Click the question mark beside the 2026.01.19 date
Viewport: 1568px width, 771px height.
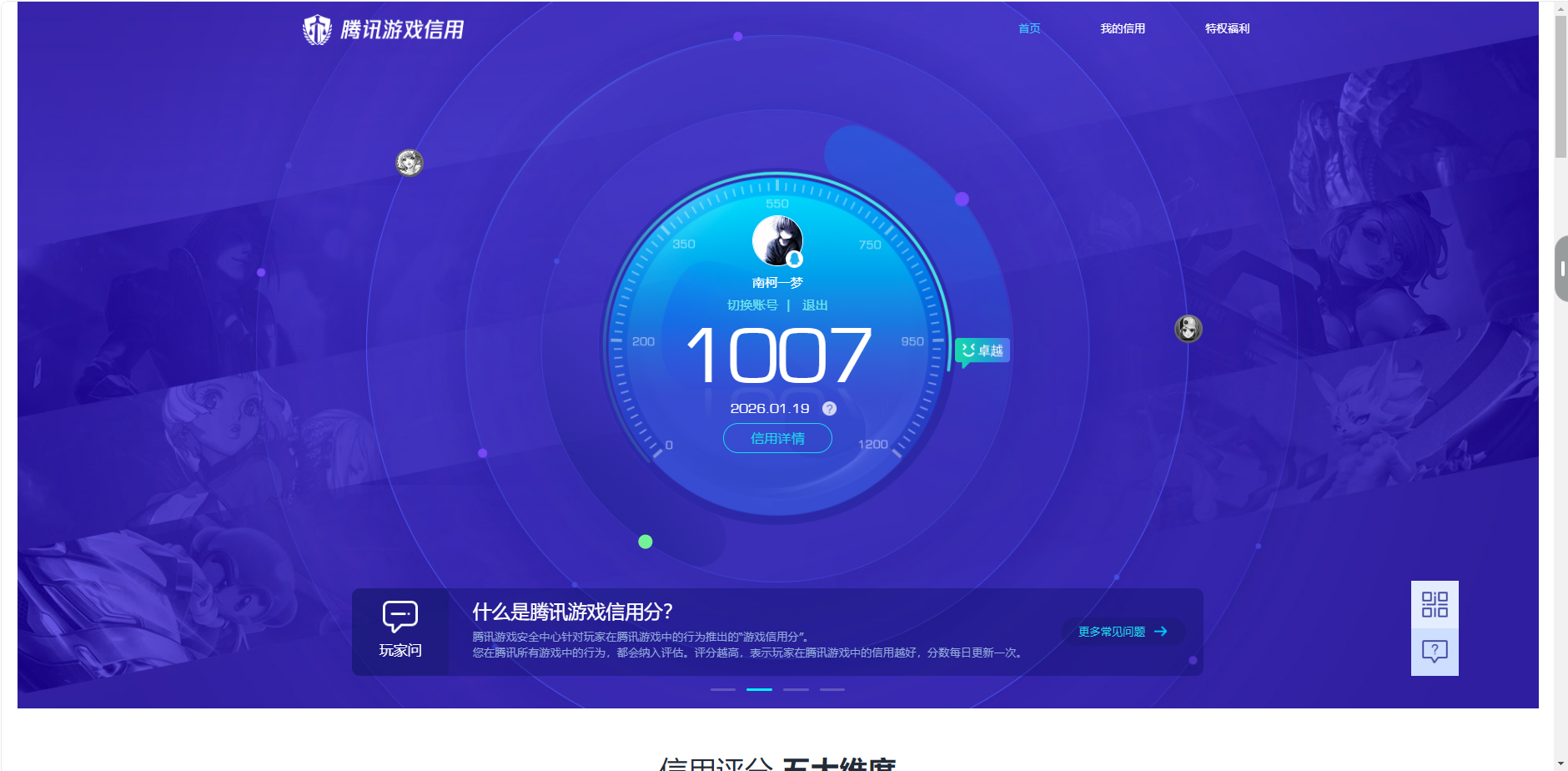point(827,409)
